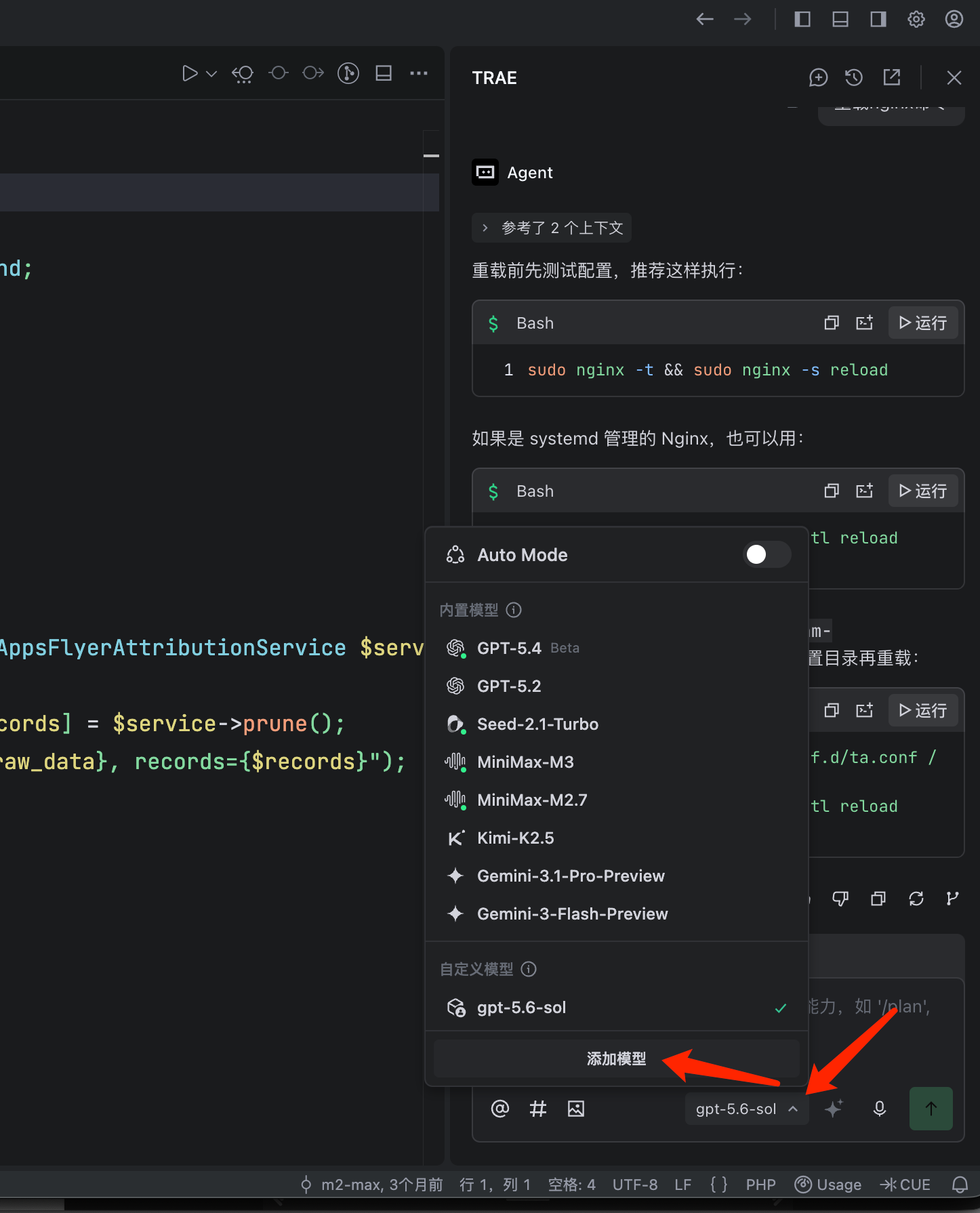Attach an image to the chat
The height and width of the screenshot is (1213, 980).
coord(576,1109)
